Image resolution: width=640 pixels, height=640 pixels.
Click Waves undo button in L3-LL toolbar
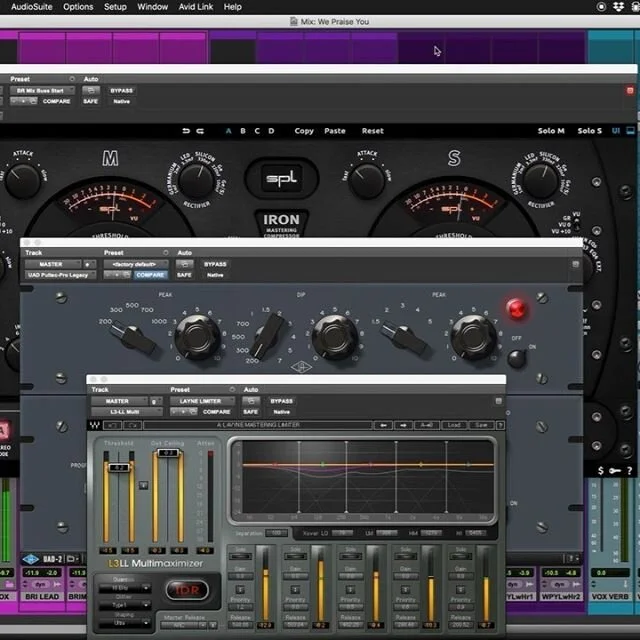pos(113,425)
